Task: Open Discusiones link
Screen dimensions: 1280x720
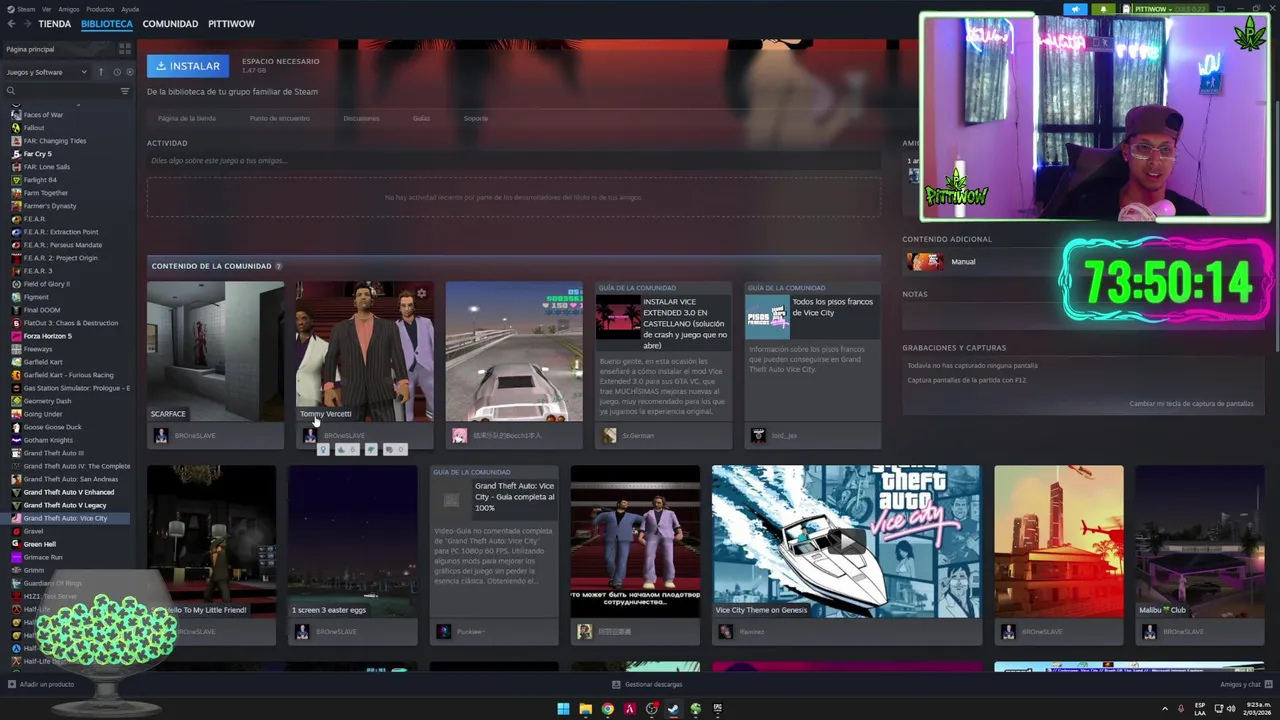Action: (x=361, y=118)
